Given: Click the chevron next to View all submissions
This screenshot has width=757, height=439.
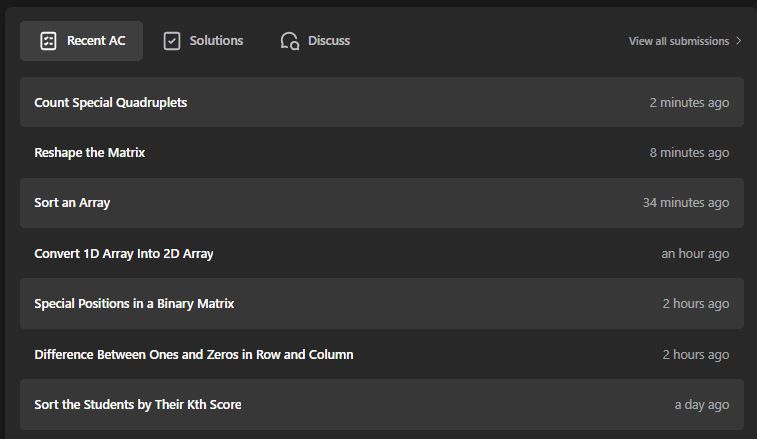Looking at the screenshot, I should click(x=739, y=41).
